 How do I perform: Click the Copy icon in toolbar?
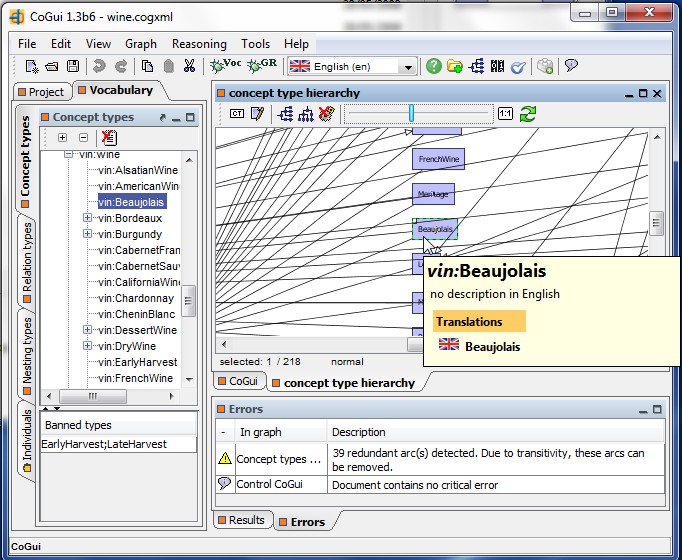pyautogui.click(x=147, y=66)
